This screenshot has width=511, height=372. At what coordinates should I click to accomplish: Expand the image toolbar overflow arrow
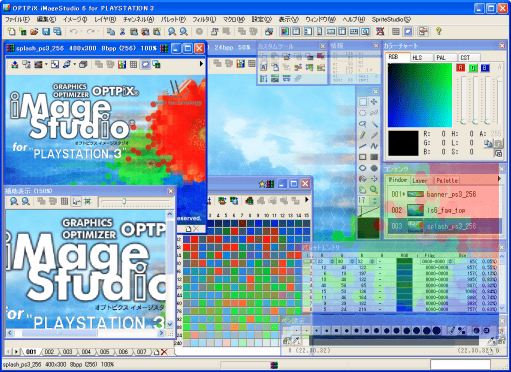click(x=201, y=64)
